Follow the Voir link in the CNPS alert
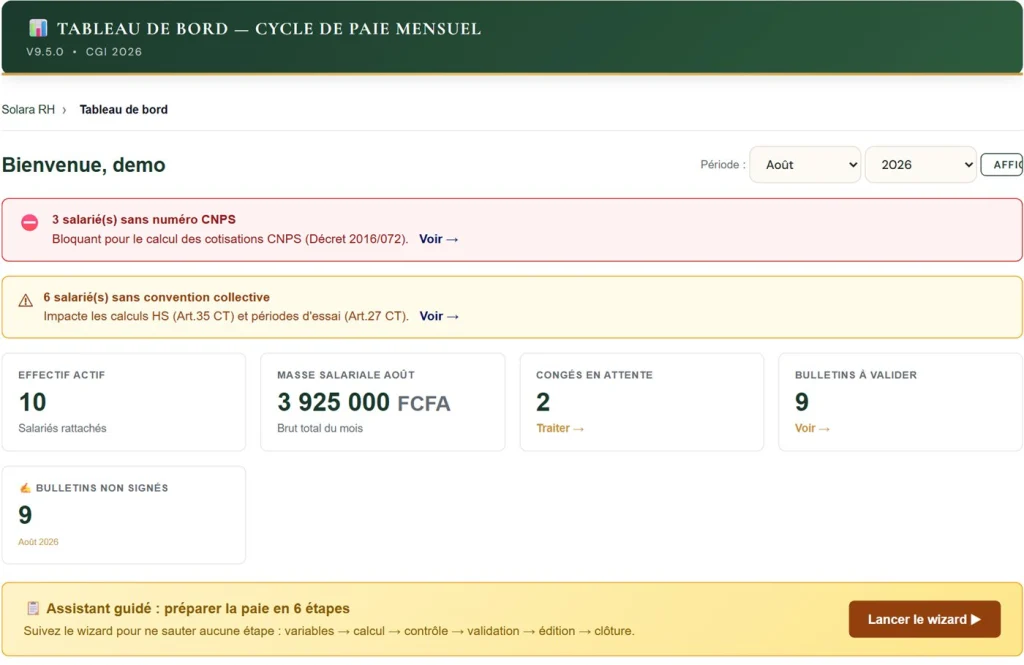This screenshot has width=1024, height=665. pos(438,239)
